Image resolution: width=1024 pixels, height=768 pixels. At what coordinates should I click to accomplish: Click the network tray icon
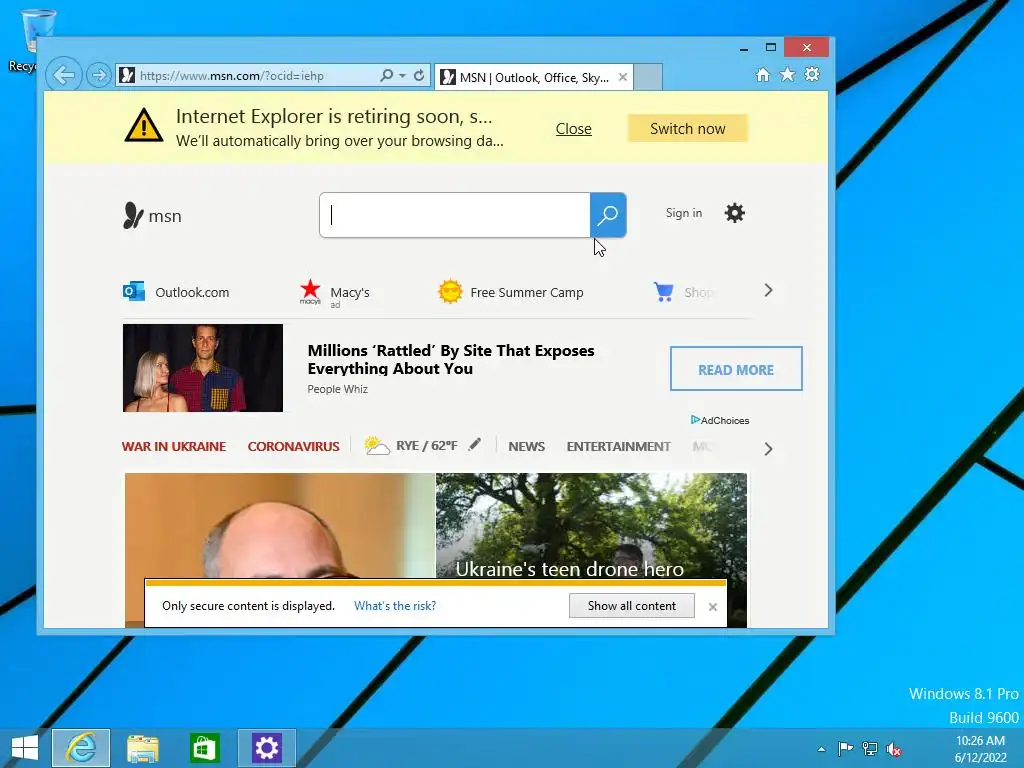coord(870,748)
